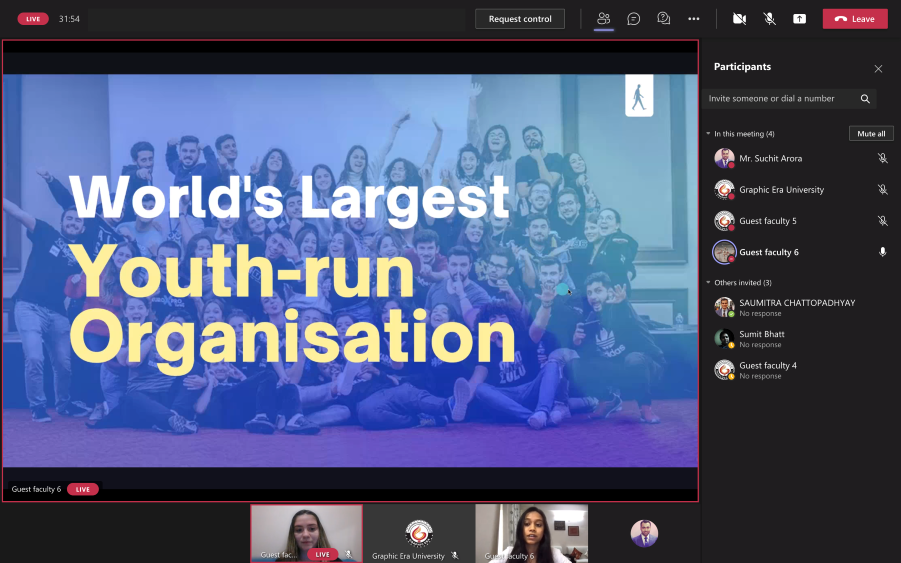The image size is (901, 563).
Task: Click the Invite someone or dial a number field
Action: pos(779,99)
